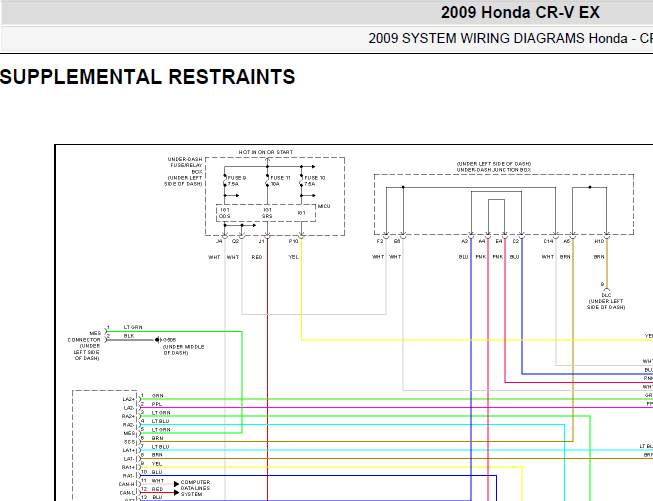
Task: Click the "A4" junction box pin label
Action: [482, 242]
